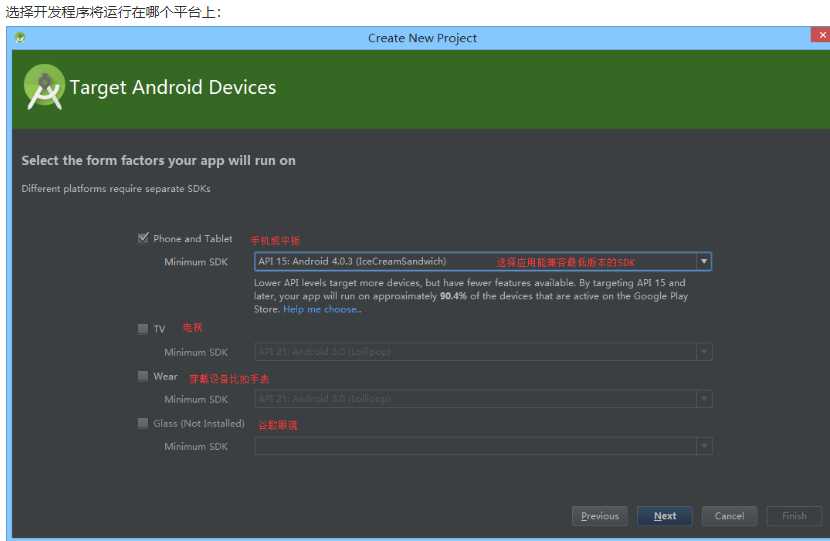Viewport: 830px width, 541px height.
Task: Enable the Wear form factor checkbox
Action: click(x=143, y=376)
